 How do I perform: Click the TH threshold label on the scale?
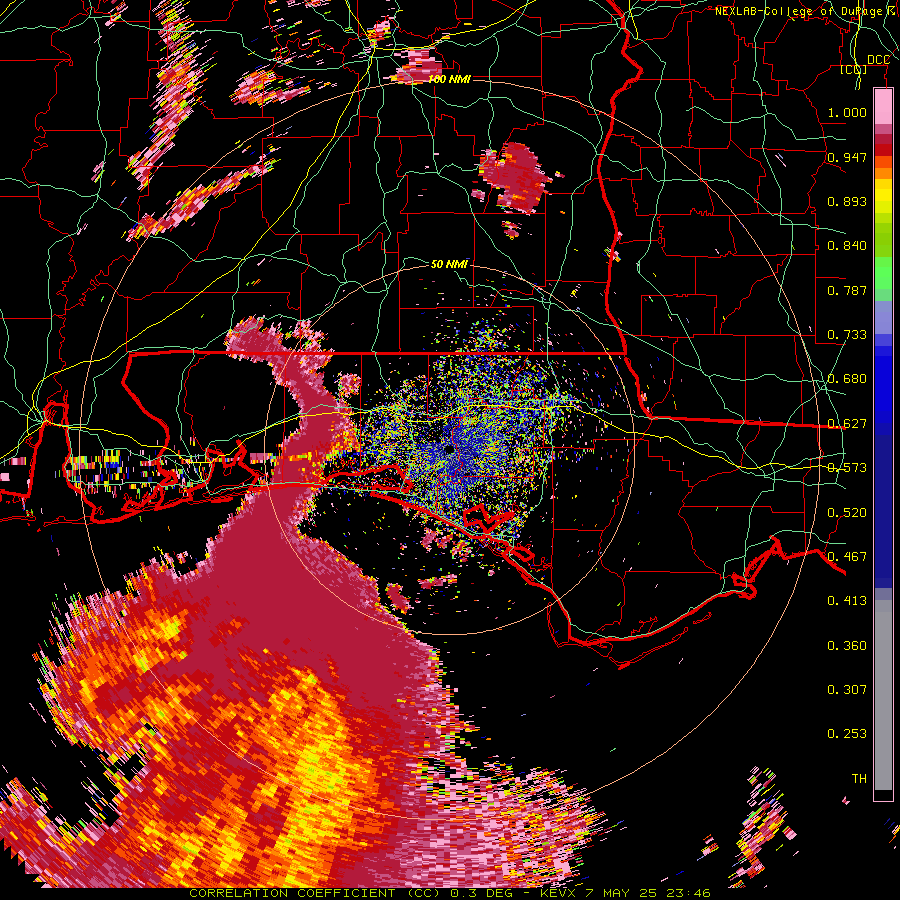coord(859,779)
